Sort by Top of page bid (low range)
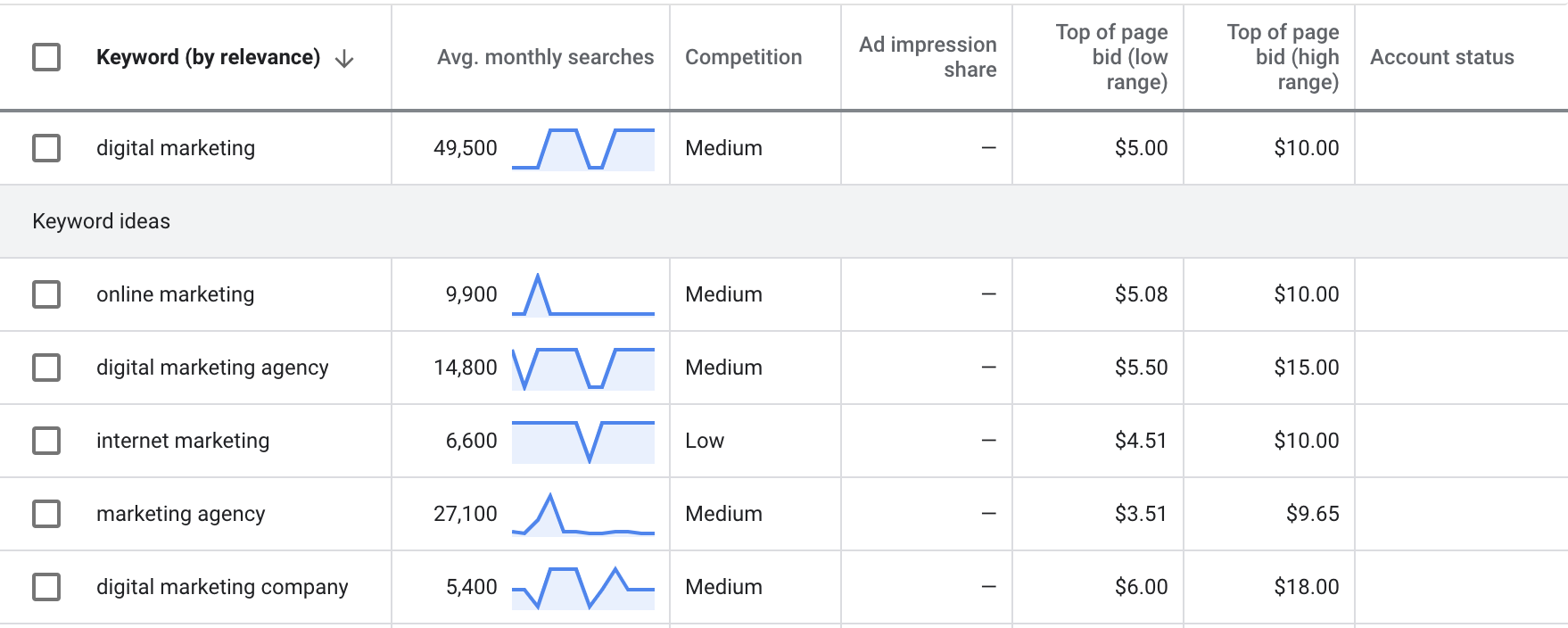This screenshot has height=628, width=1568. (x=1111, y=57)
